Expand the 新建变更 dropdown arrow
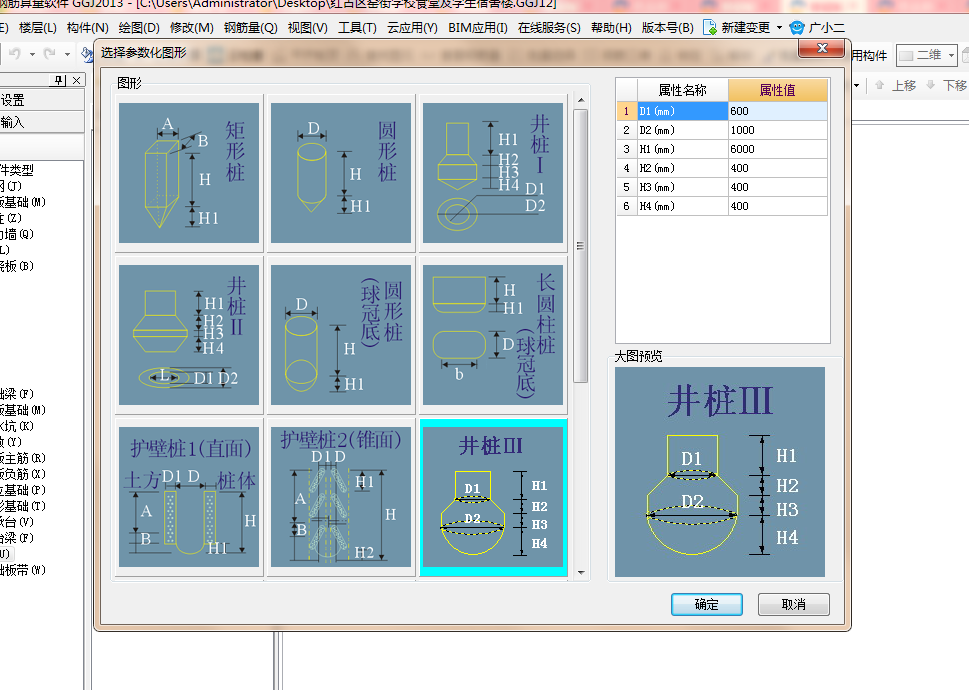 point(779,28)
